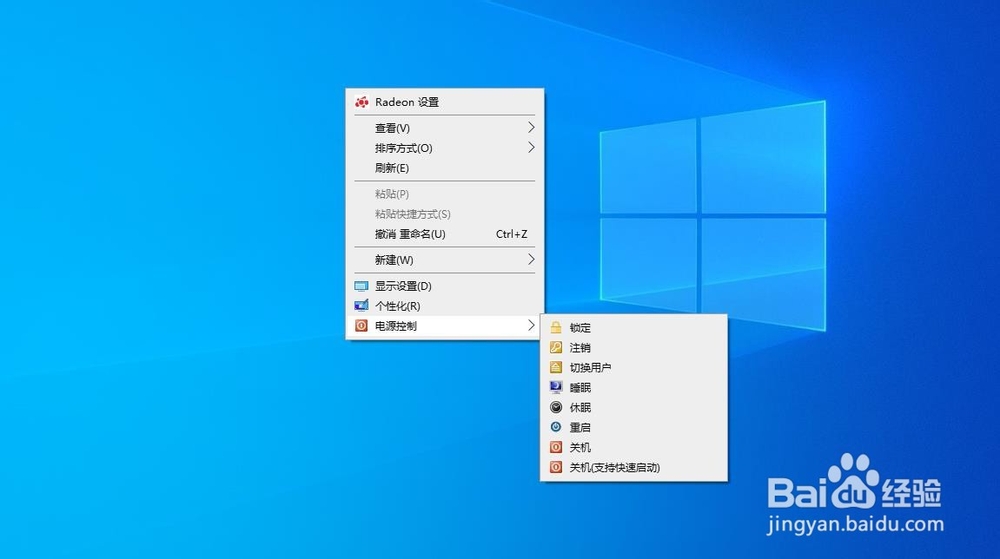This screenshot has height=559, width=1000.
Task: Choose 查看(V) in the context menu
Action: click(445, 128)
